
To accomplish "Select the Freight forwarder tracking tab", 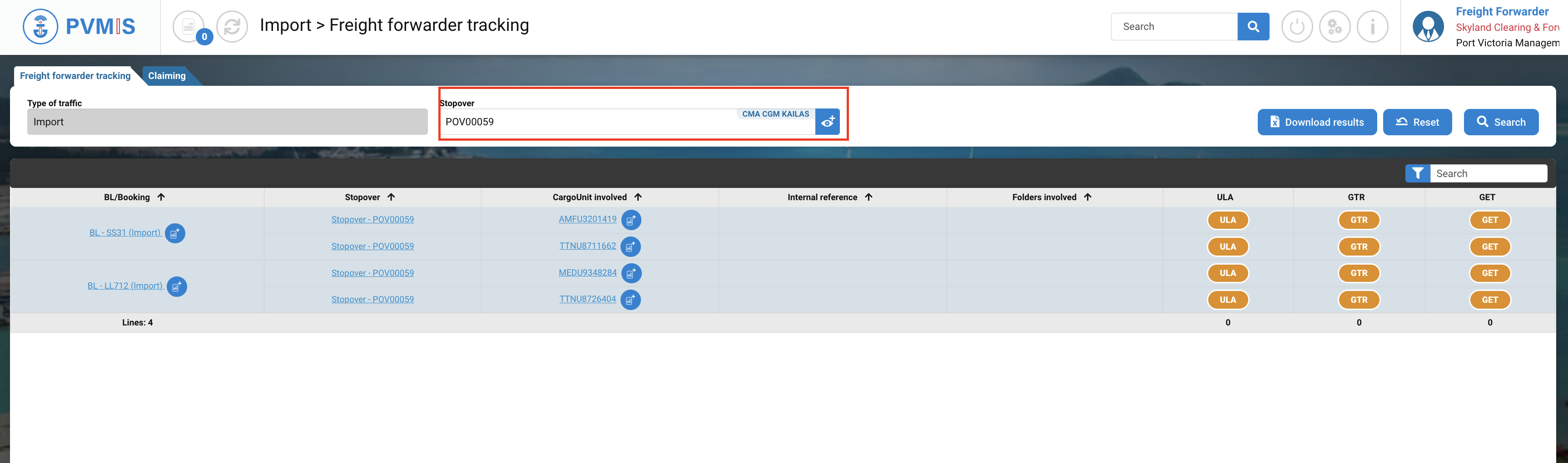I will coord(75,76).
